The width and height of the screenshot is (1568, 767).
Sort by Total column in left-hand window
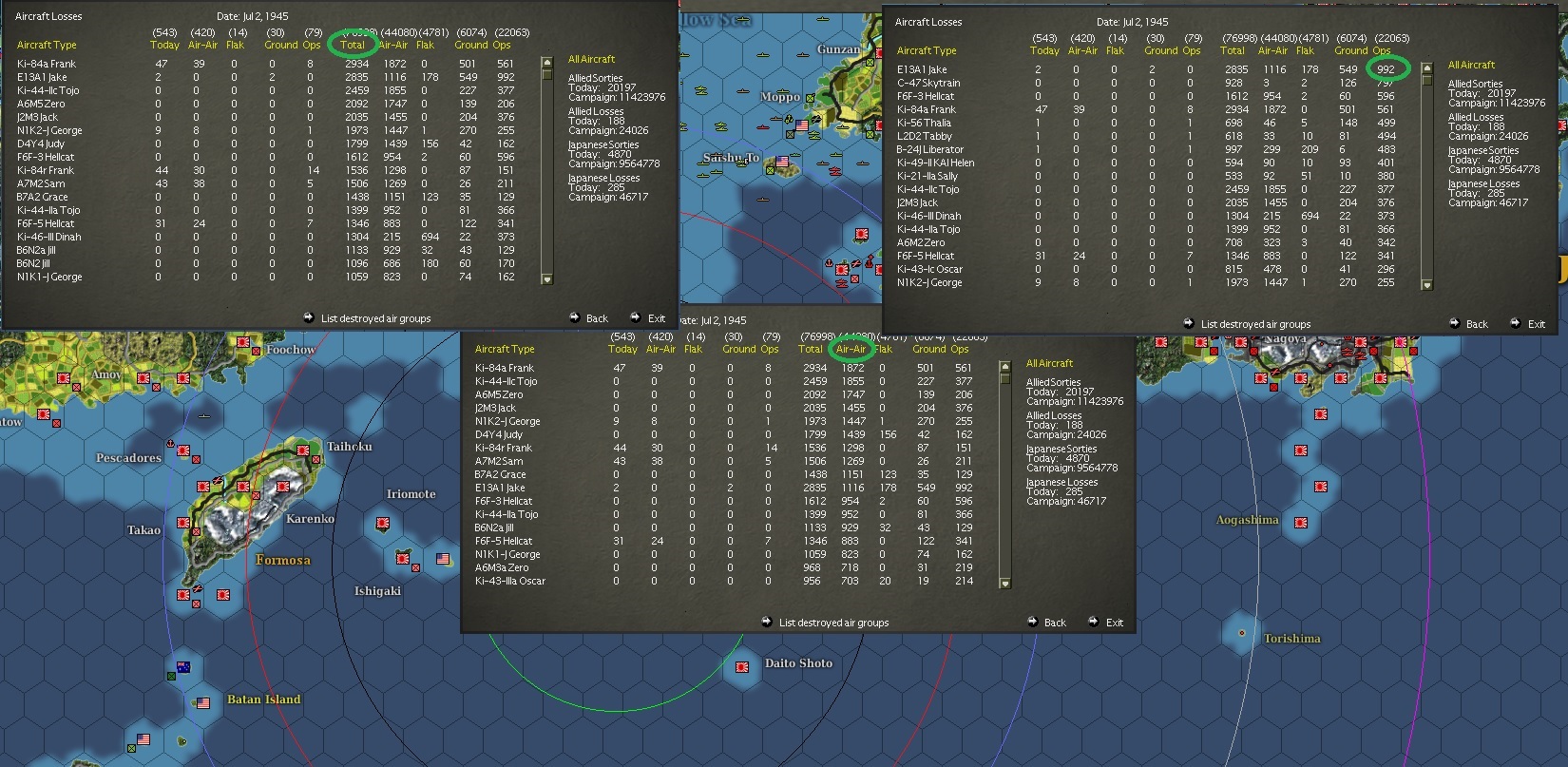[352, 45]
